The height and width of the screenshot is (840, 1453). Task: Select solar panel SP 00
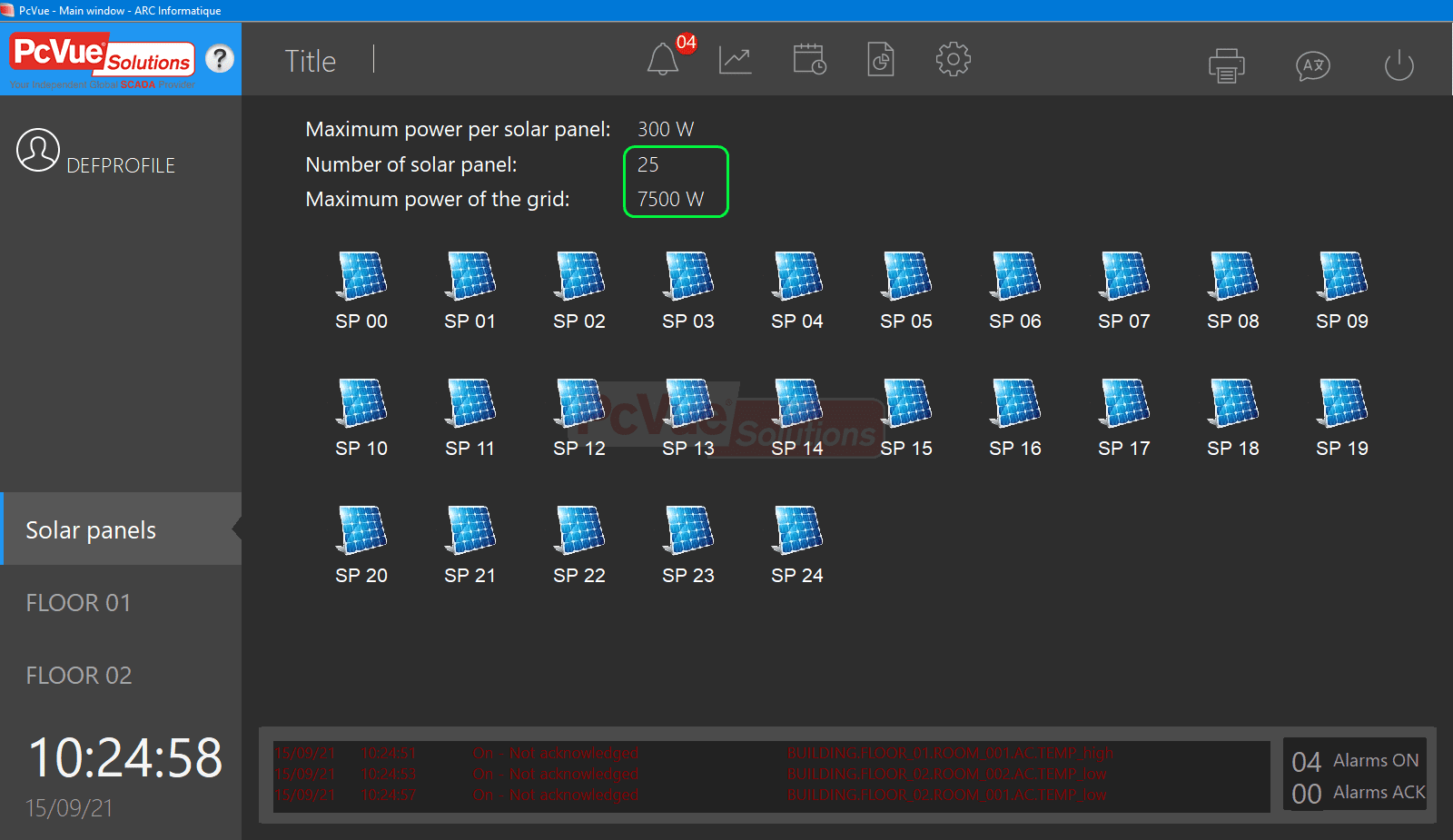361,276
